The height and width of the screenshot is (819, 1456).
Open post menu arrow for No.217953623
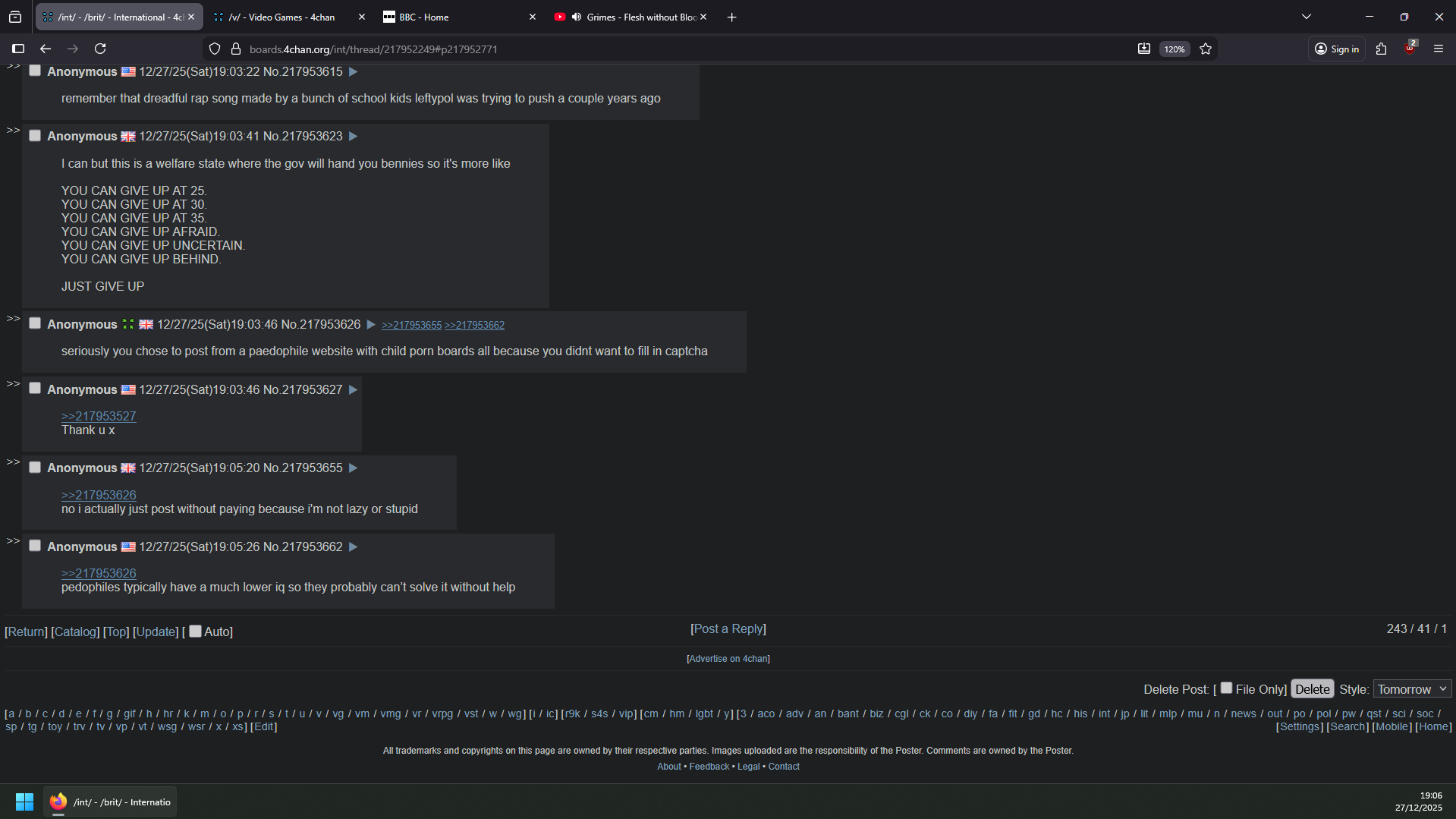(x=353, y=137)
